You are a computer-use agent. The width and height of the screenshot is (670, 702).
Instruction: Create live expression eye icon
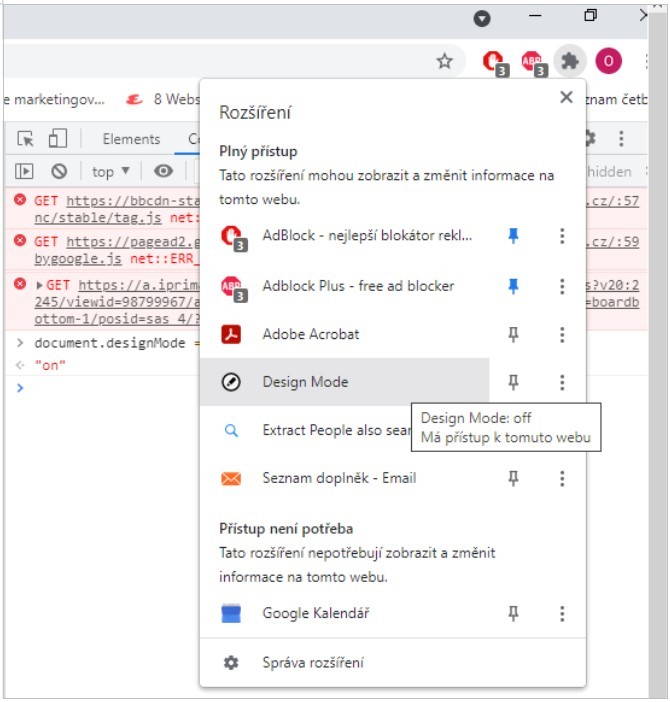click(x=163, y=171)
